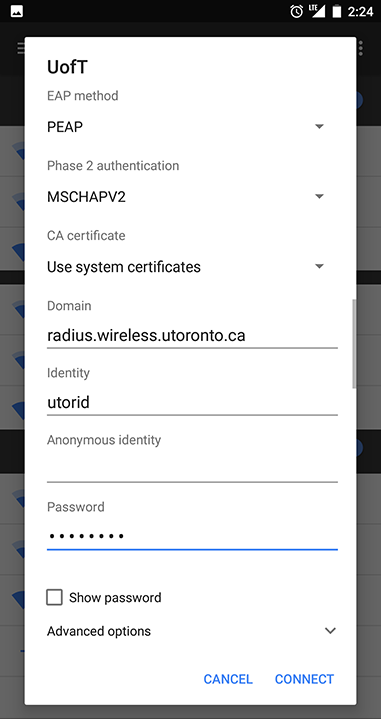The height and width of the screenshot is (719, 381).
Task: Focus the Domain field with radius.wireless.utoronto.ca
Action: click(192, 336)
